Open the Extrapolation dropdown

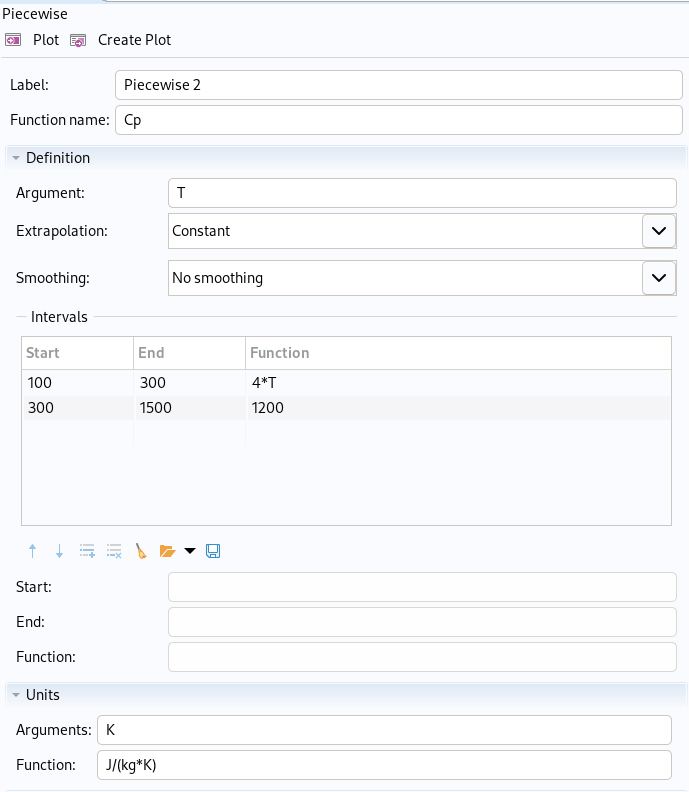658,231
